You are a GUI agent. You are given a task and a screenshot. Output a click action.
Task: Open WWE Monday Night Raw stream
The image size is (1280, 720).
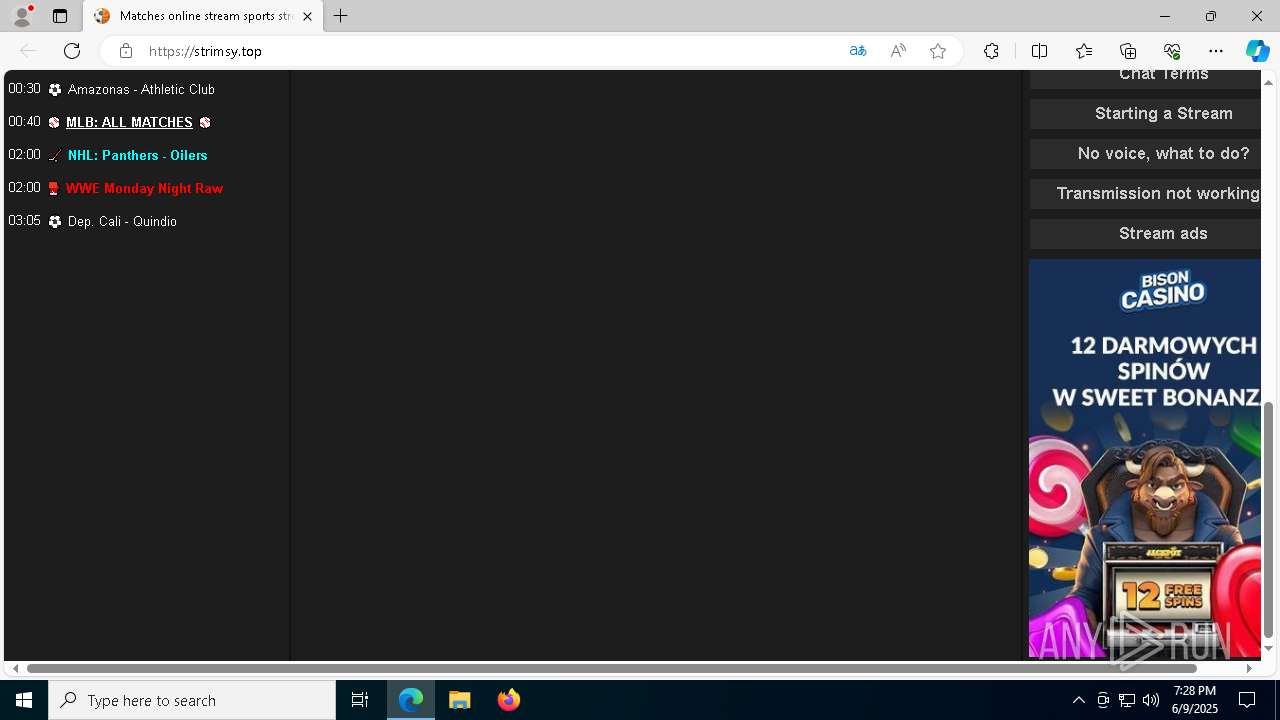(144, 188)
